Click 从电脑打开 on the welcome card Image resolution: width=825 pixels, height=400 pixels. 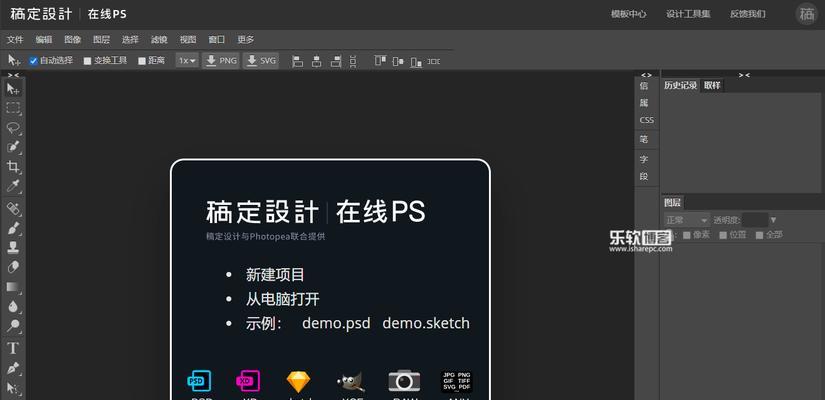coord(283,299)
